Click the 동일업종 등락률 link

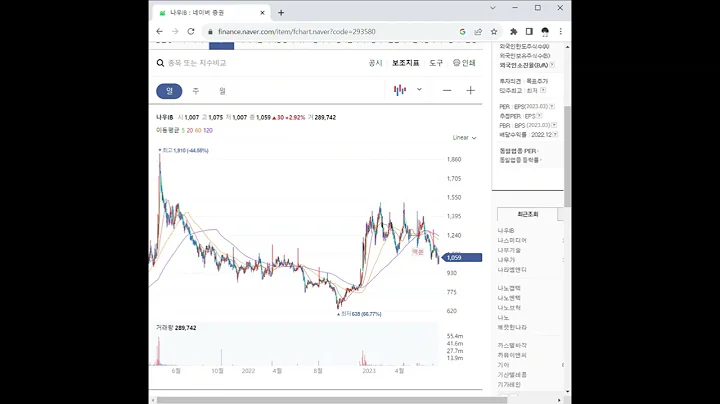pyautogui.click(x=519, y=160)
